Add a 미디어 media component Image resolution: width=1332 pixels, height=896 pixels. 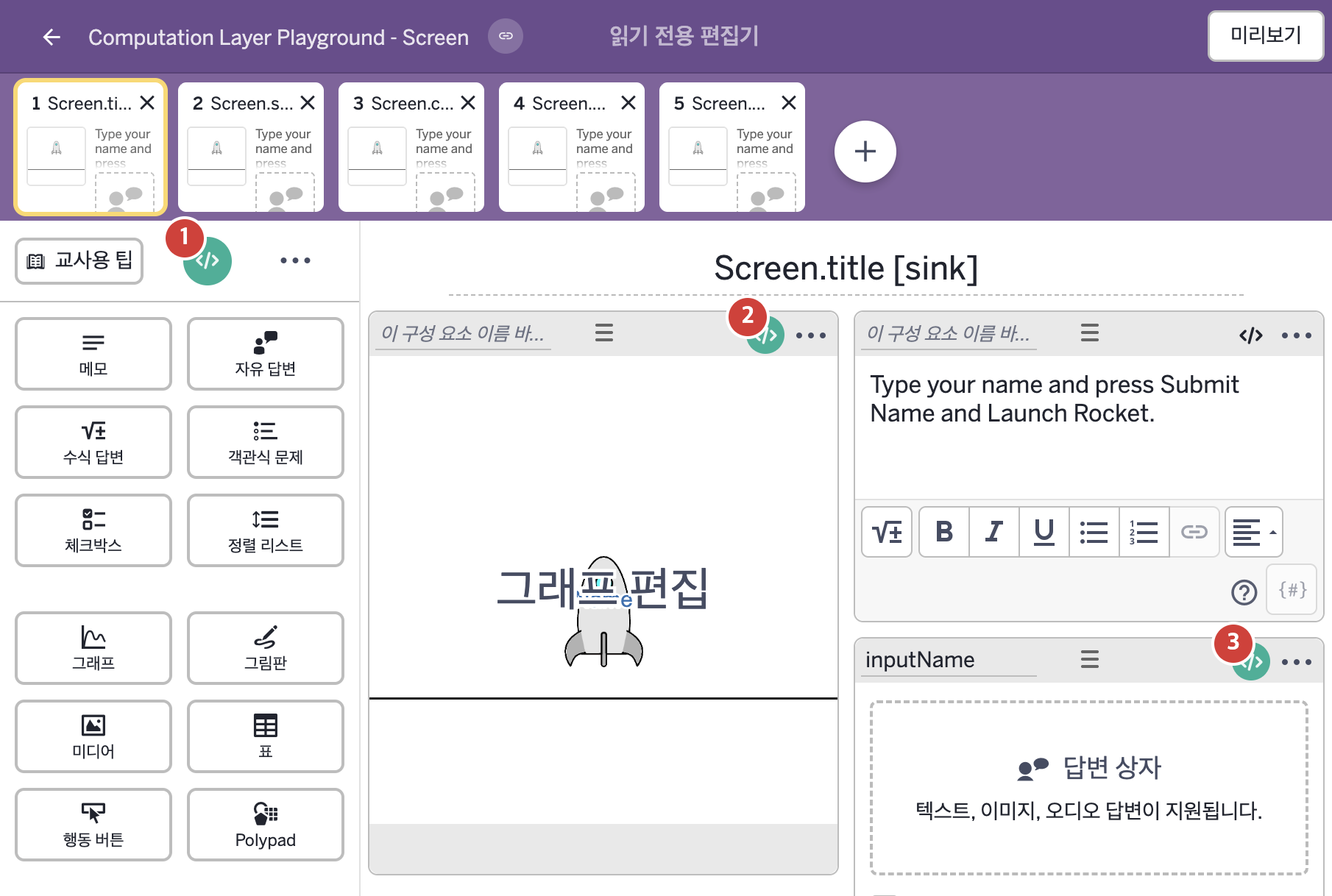(93, 736)
